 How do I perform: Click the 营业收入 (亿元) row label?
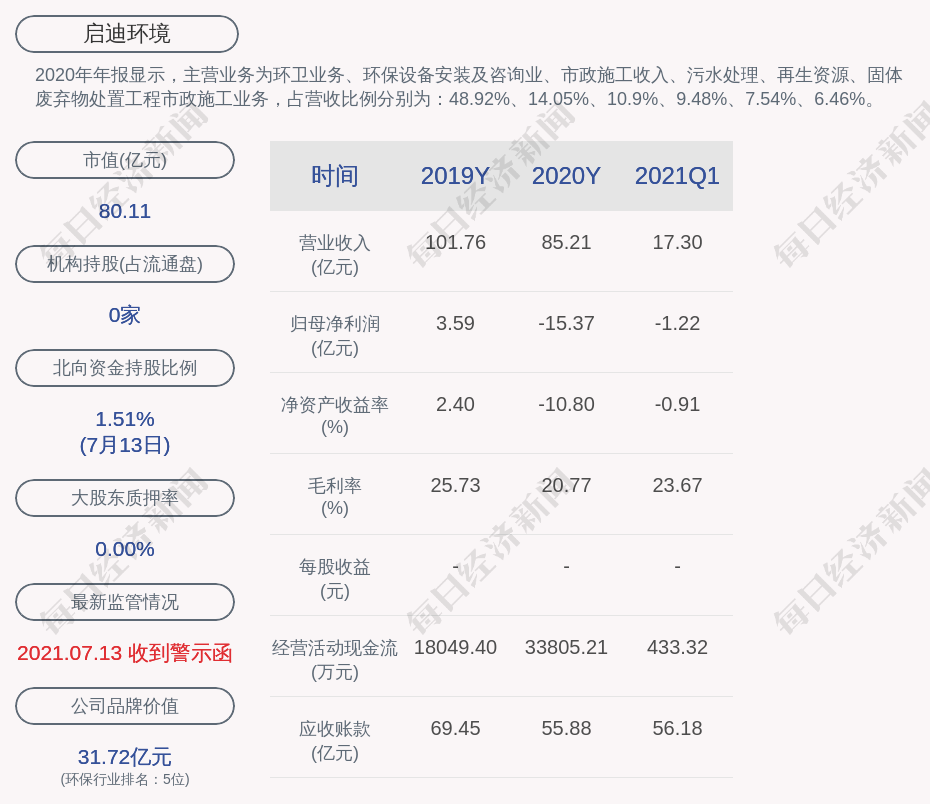[335, 255]
